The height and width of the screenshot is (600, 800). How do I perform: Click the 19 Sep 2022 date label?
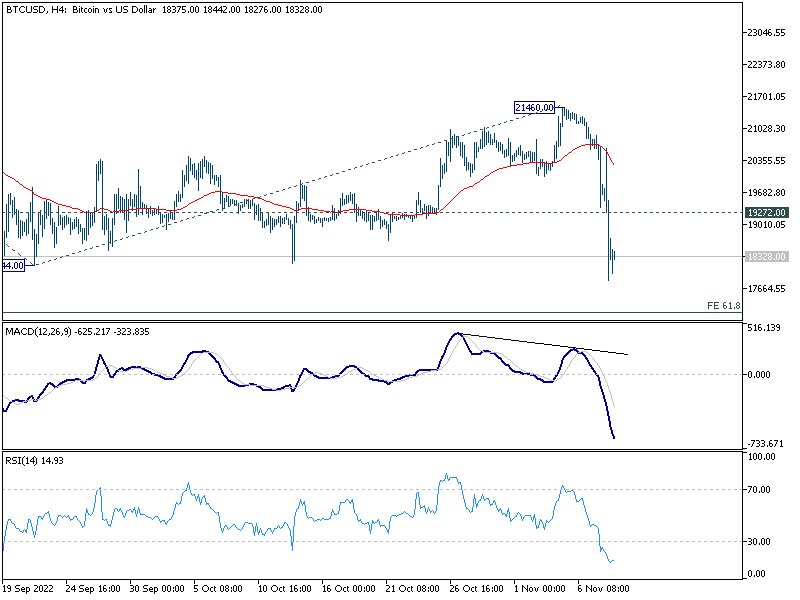[x=28, y=589]
